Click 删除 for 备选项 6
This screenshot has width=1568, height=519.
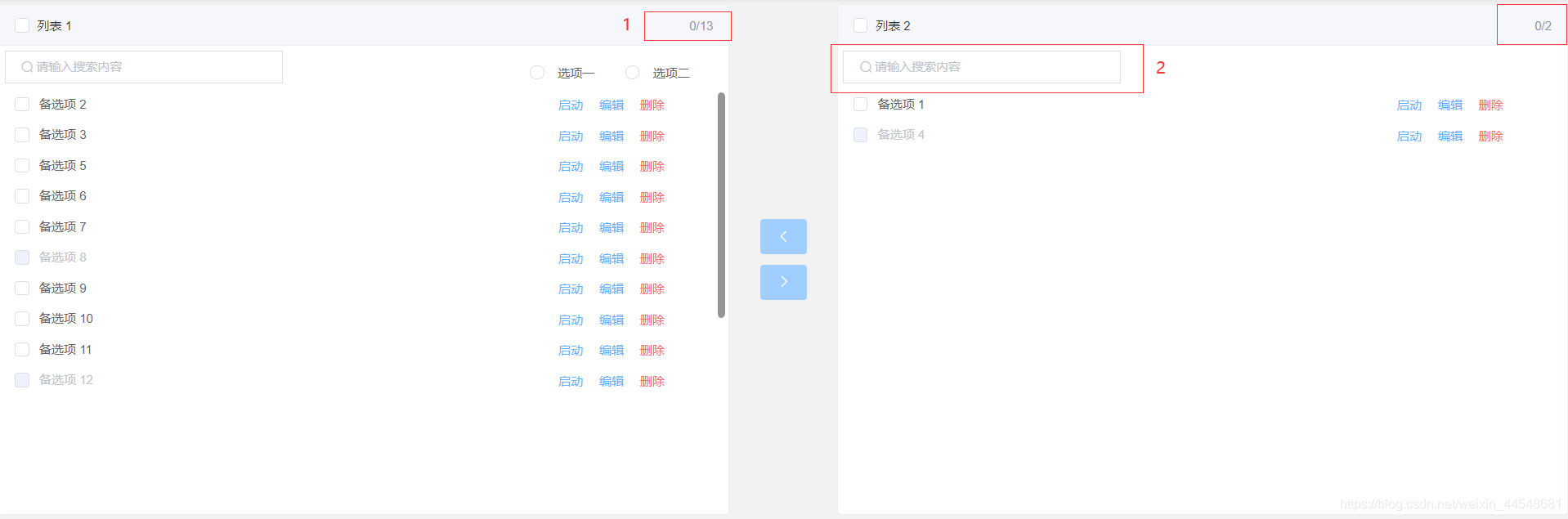pyautogui.click(x=652, y=197)
